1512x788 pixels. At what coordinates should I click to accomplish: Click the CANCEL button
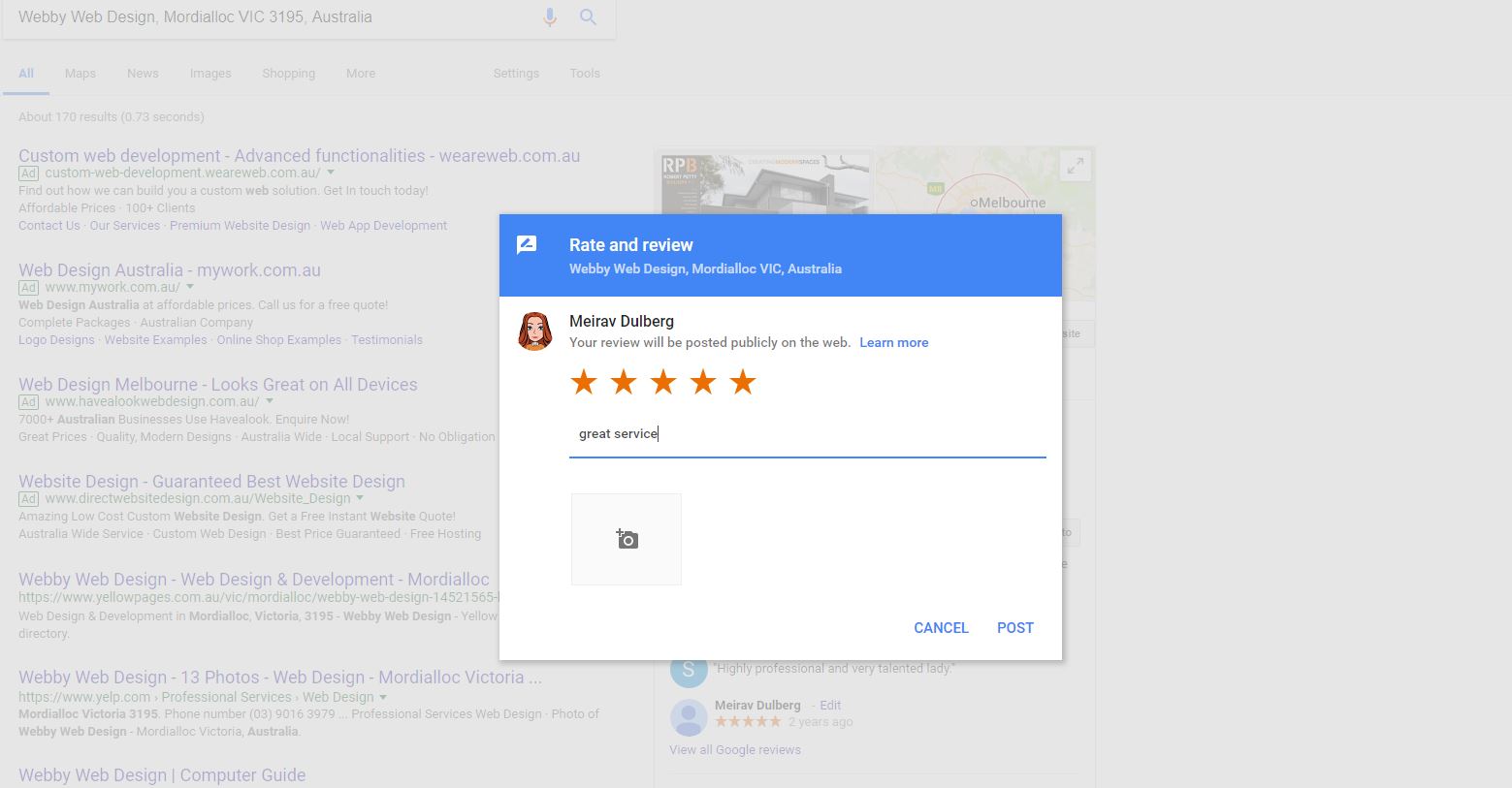point(941,628)
